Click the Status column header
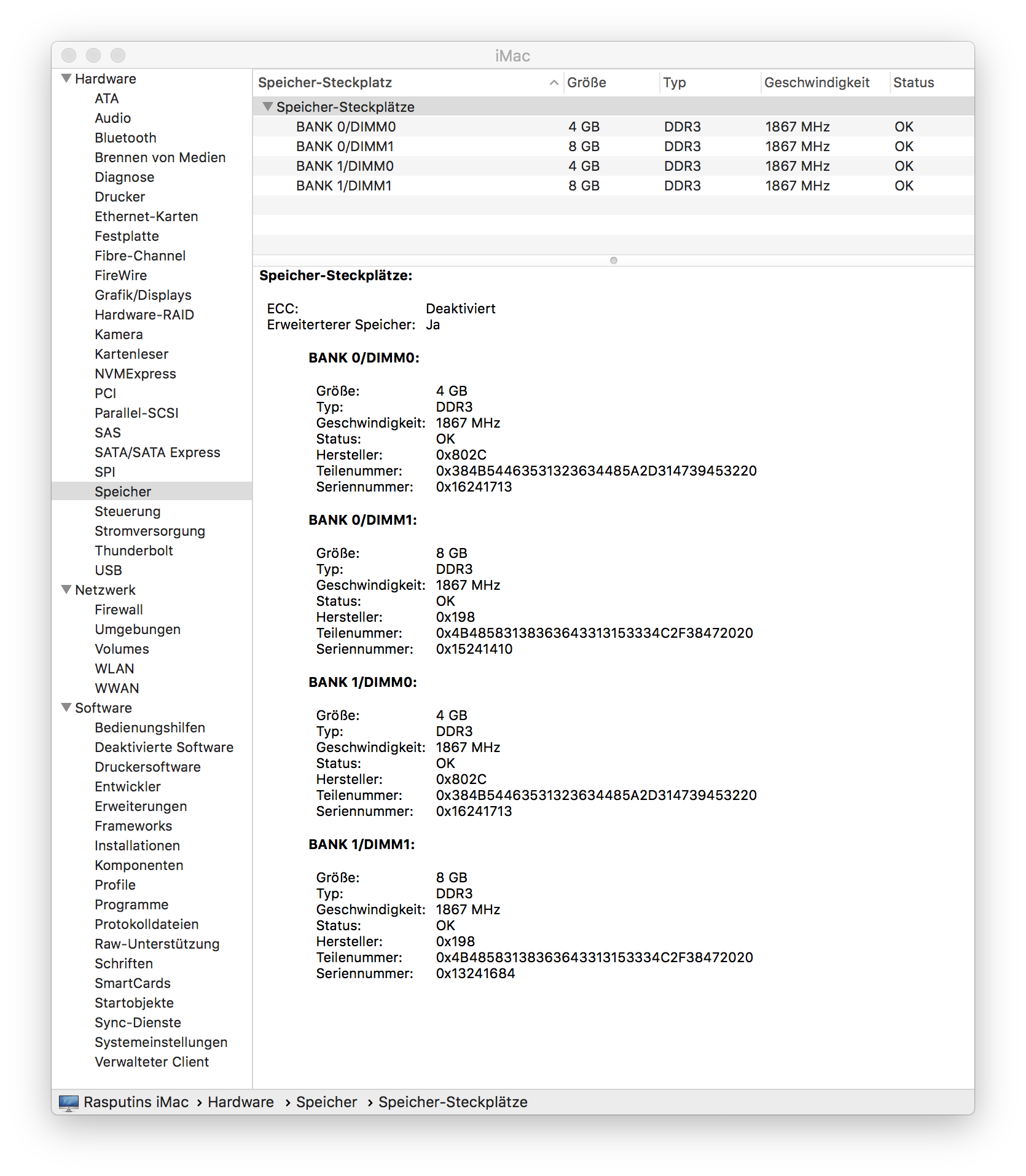This screenshot has width=1026, height=1176. 914,82
